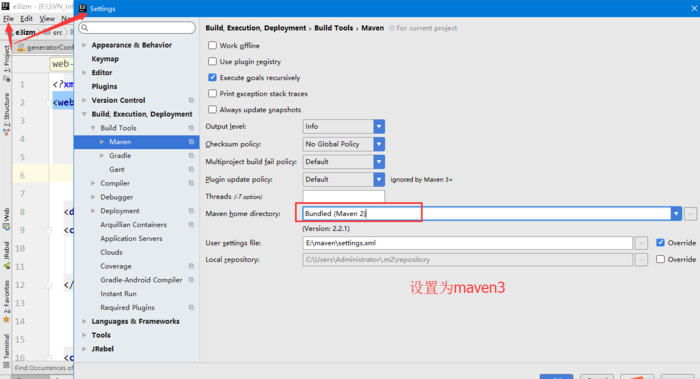Enable Work offline checkbox
Screen dimensions: 700x379
212,46
